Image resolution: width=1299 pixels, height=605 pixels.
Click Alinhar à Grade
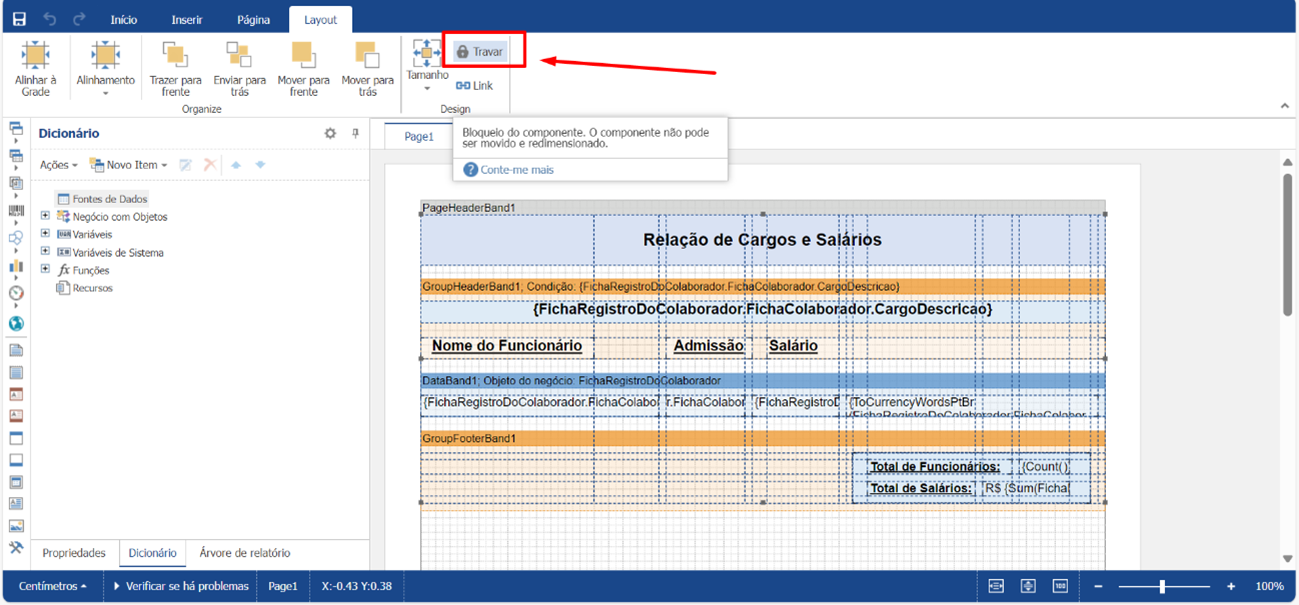click(x=36, y=69)
